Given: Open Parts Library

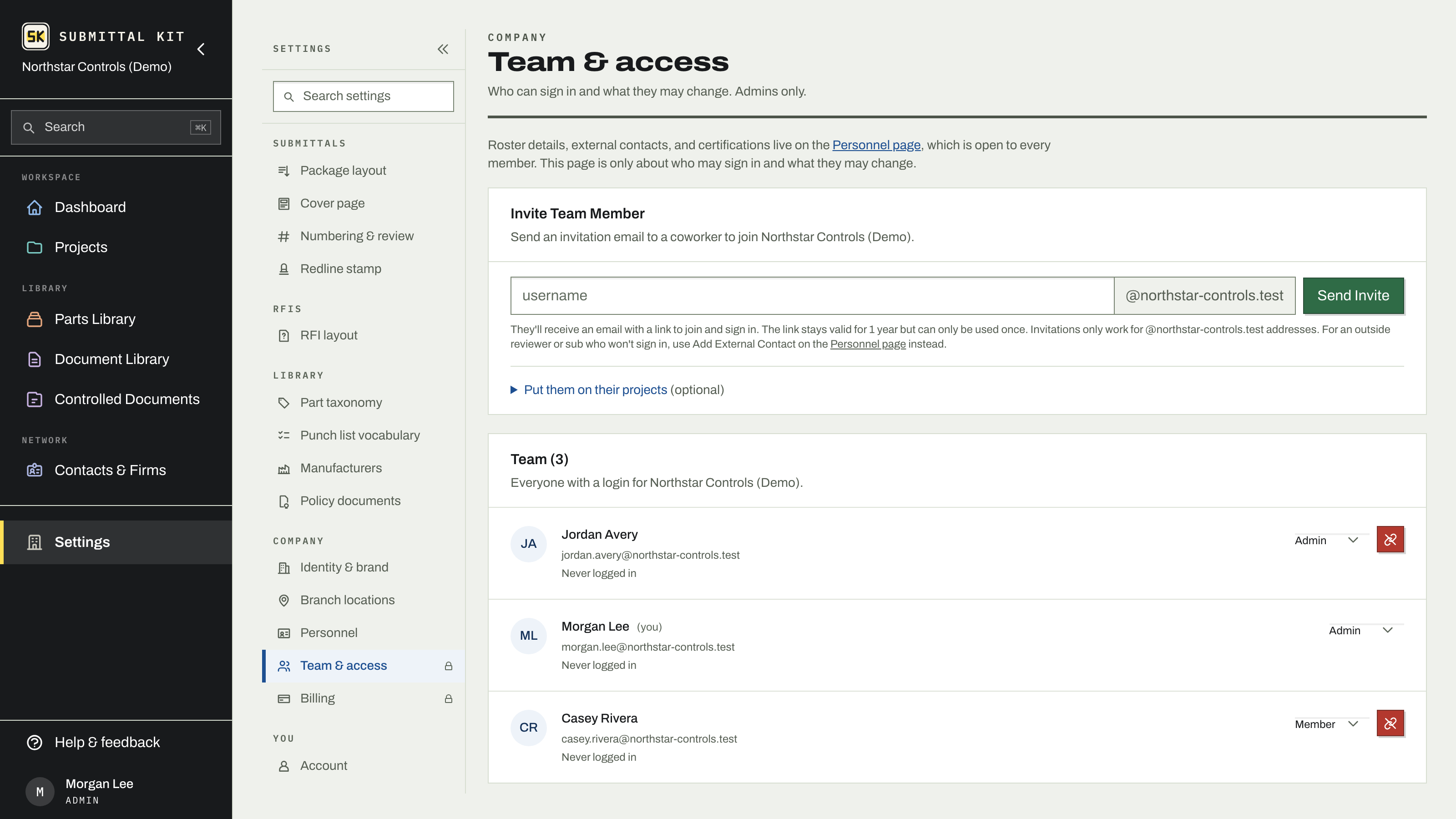Looking at the screenshot, I should point(116,319).
